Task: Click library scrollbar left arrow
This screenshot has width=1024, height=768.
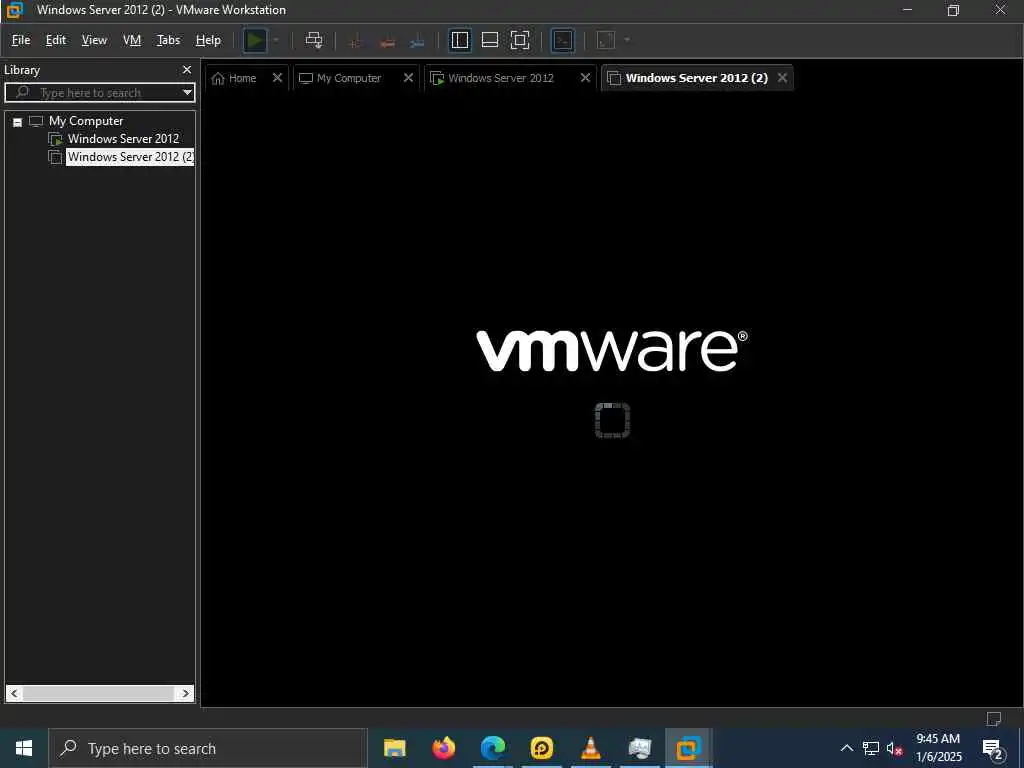Action: [14, 694]
